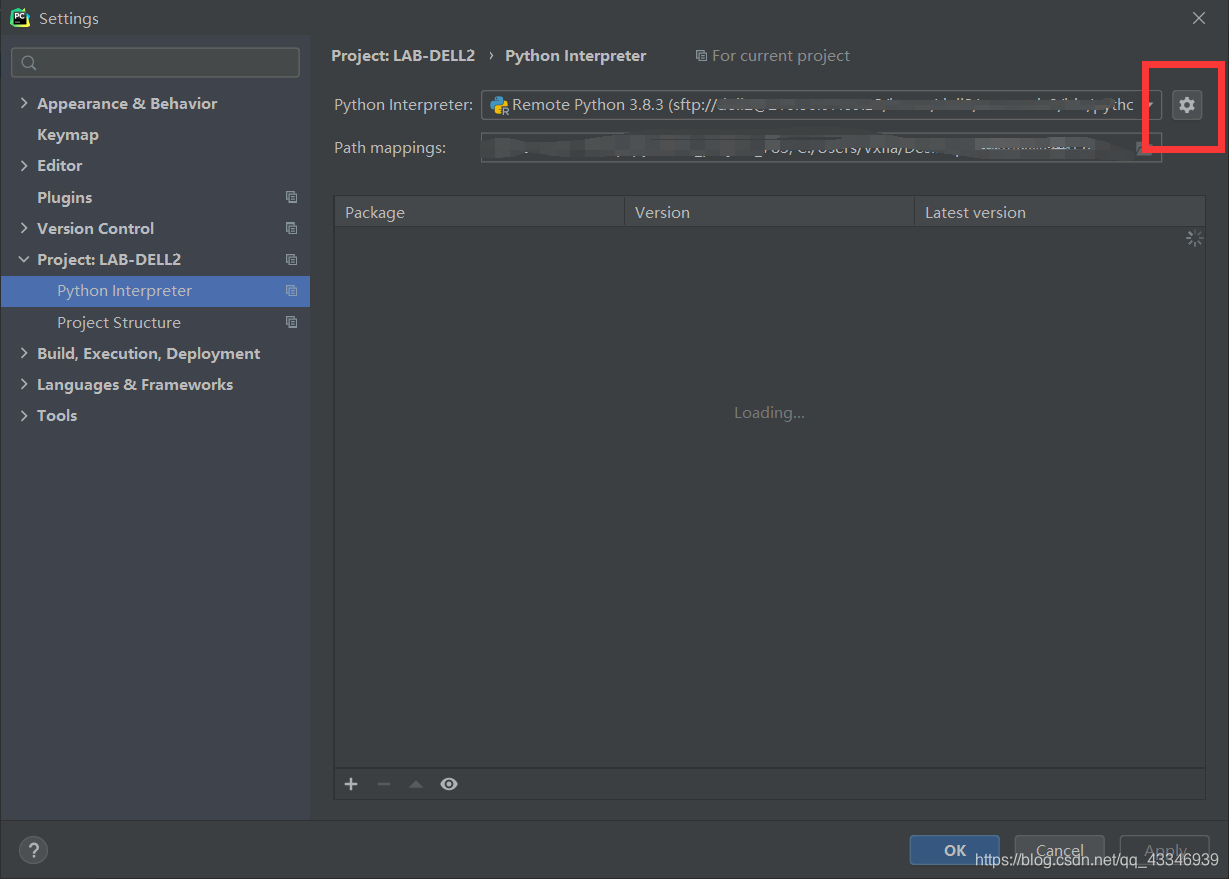Sort by Latest version column header

click(1059, 212)
